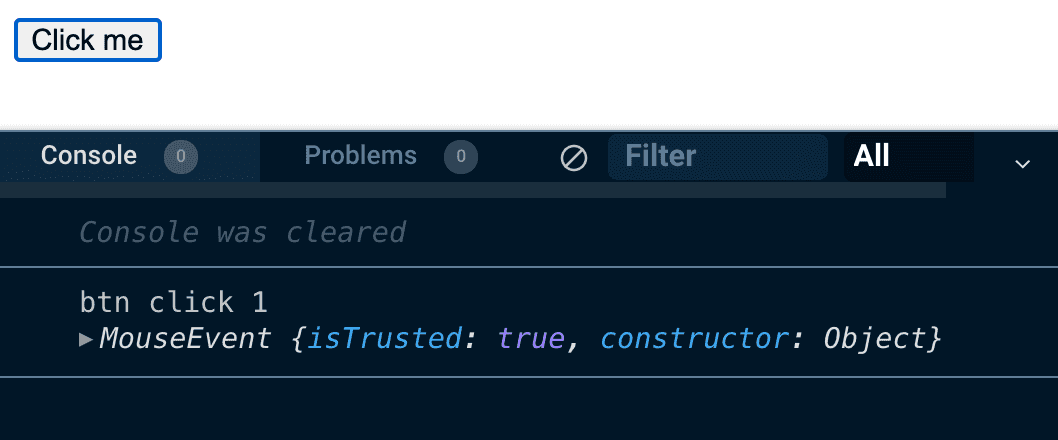Collapse the console panel with the chevron
Screen dimensions: 1058x440
(x=1022, y=164)
